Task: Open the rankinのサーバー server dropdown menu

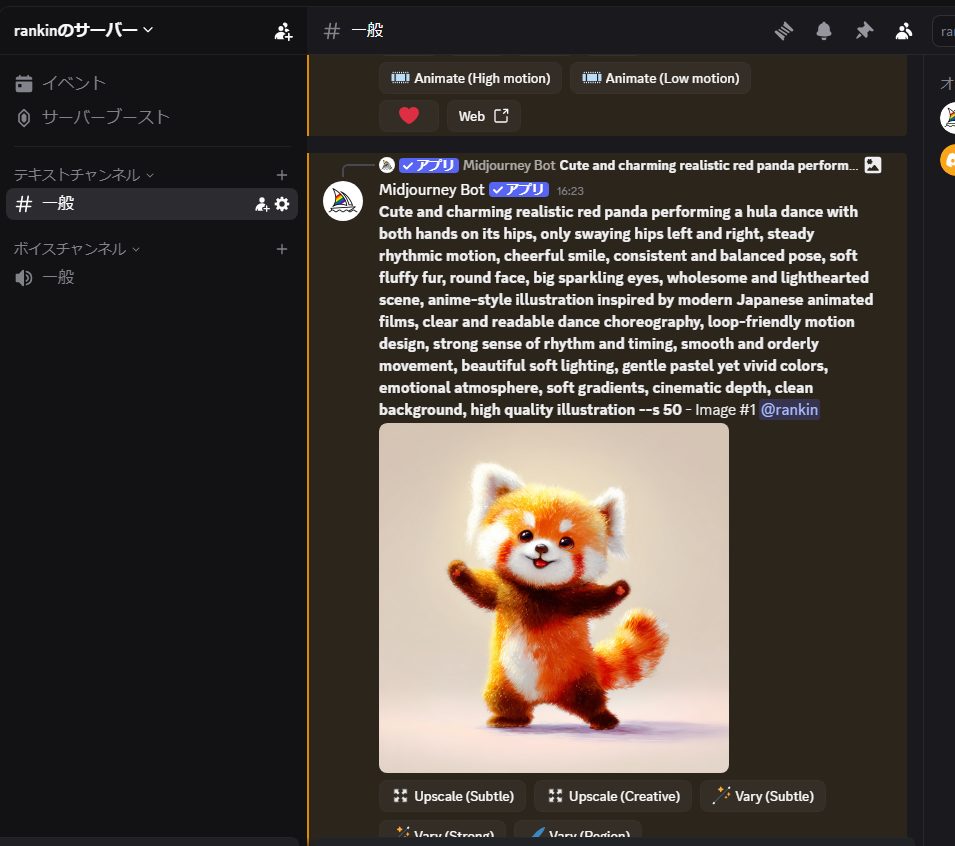Action: point(84,30)
